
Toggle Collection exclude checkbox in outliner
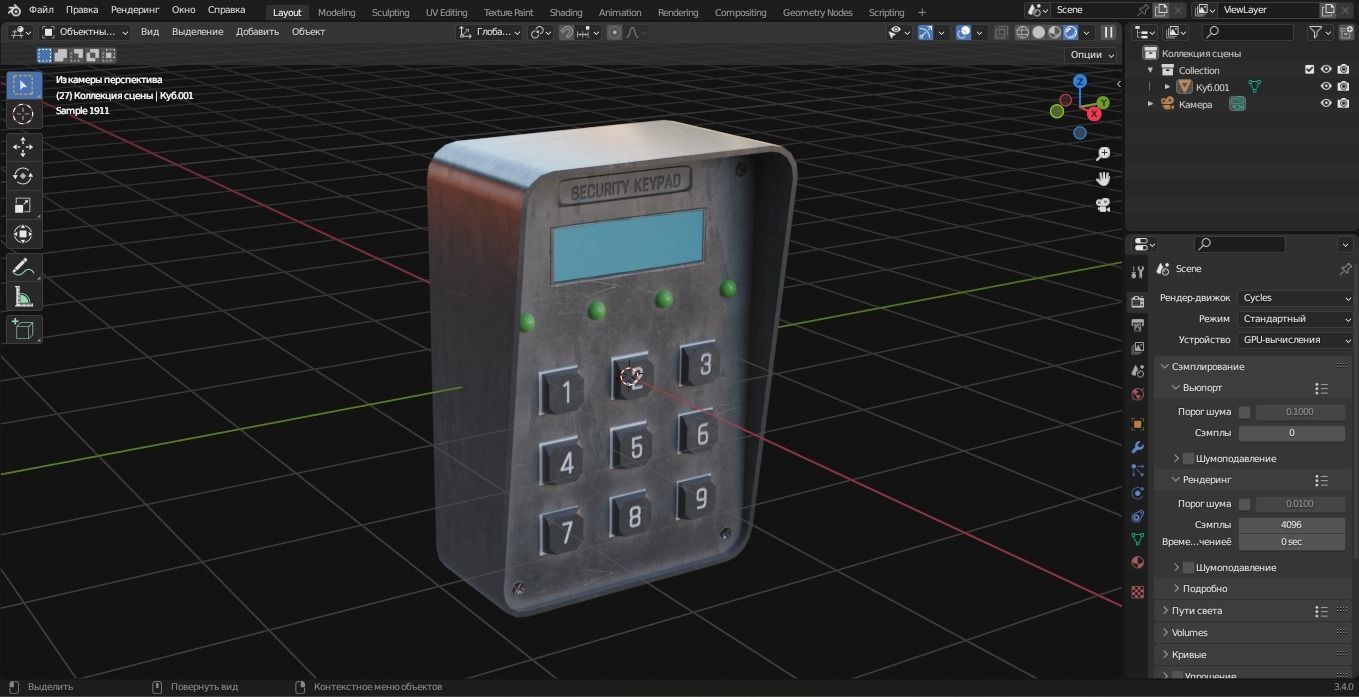(x=1309, y=70)
